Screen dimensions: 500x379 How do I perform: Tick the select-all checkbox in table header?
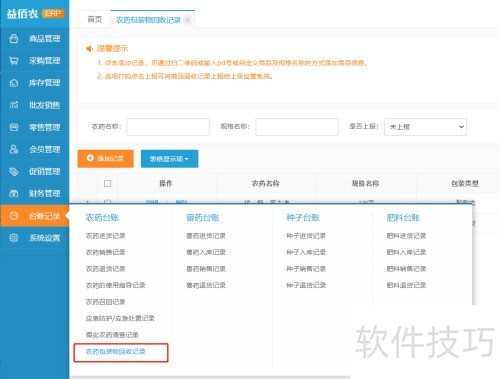[x=107, y=183]
